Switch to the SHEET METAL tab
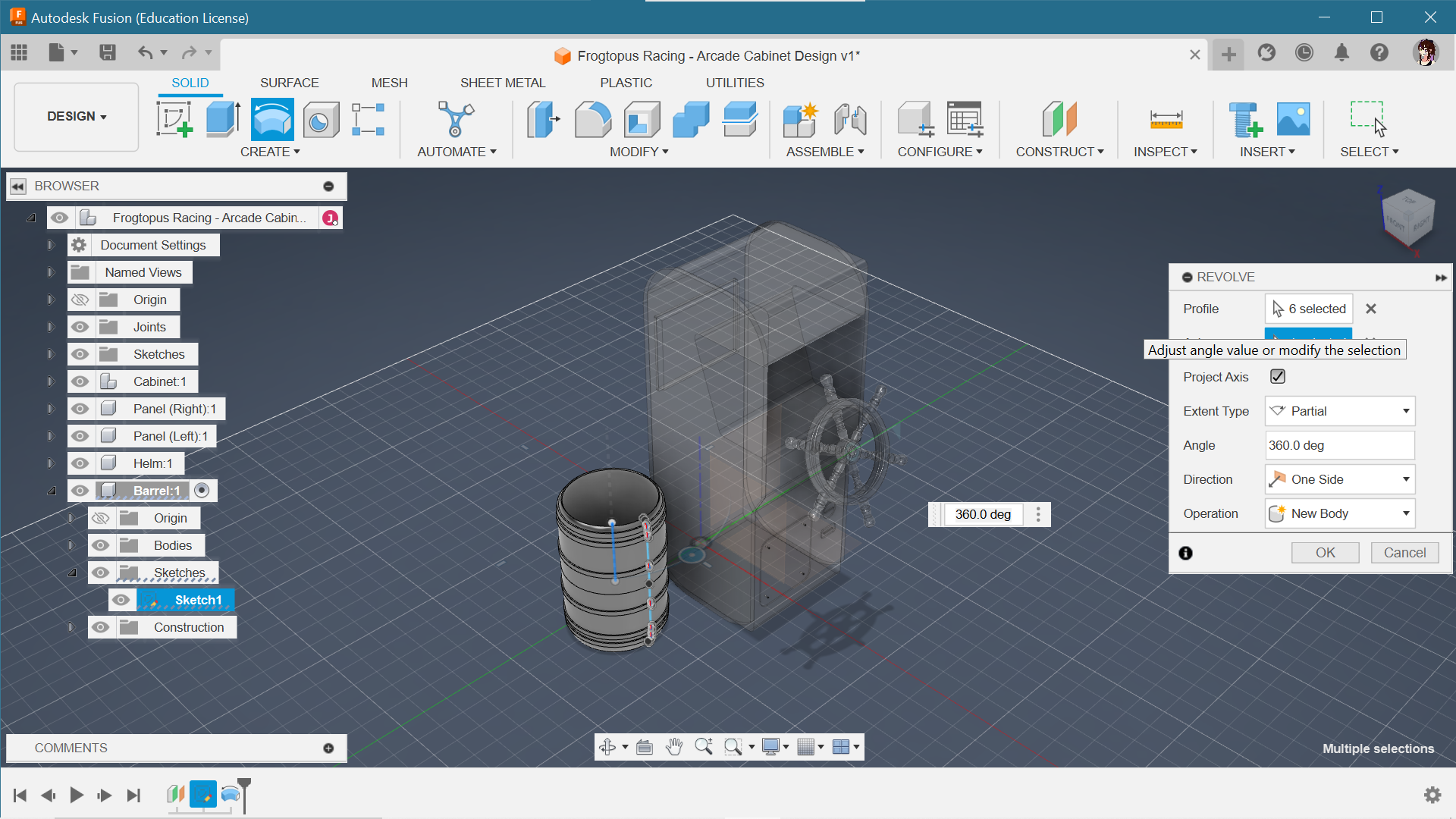The height and width of the screenshot is (819, 1456). click(x=502, y=83)
